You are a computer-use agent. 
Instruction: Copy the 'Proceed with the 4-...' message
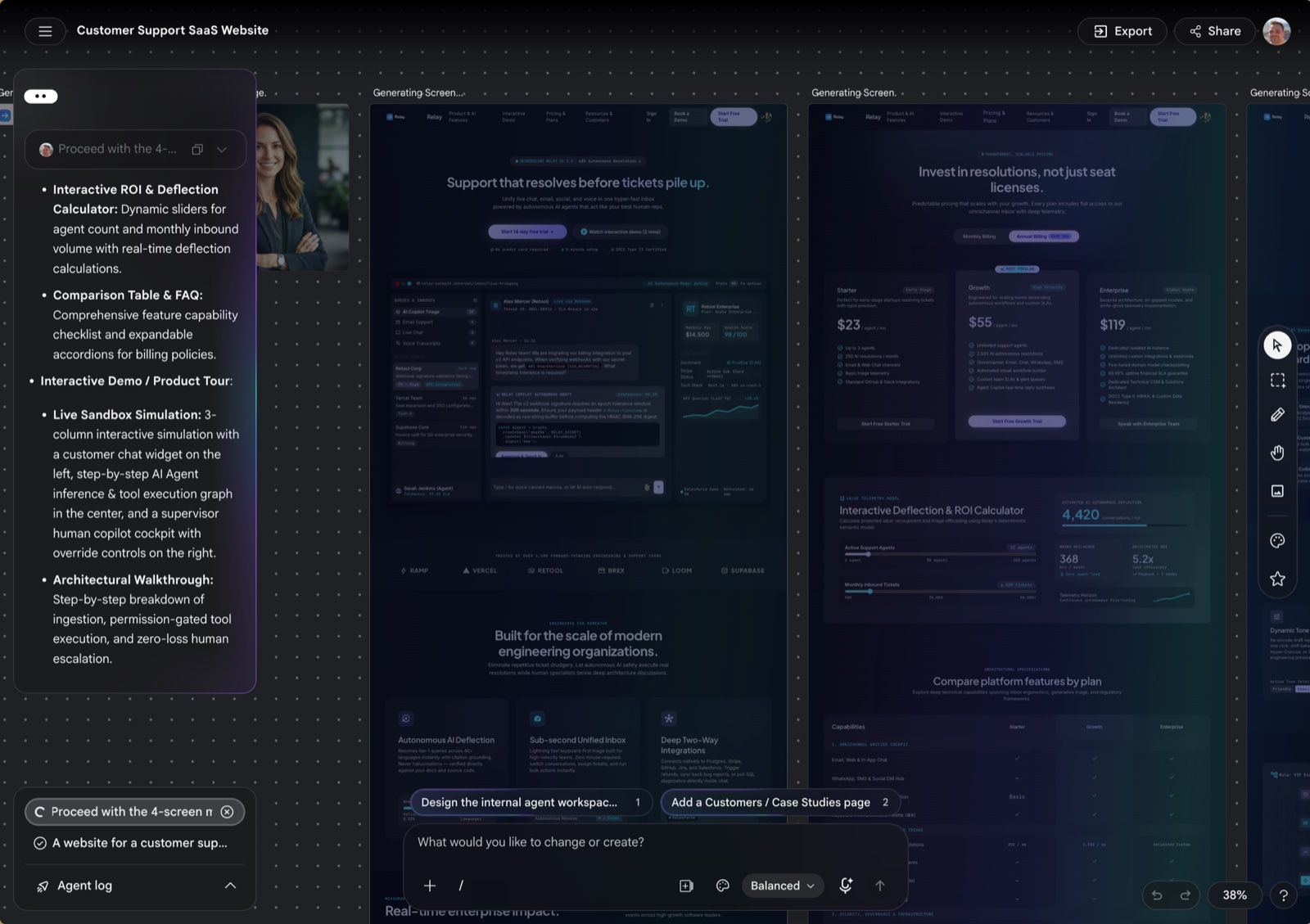(x=197, y=149)
